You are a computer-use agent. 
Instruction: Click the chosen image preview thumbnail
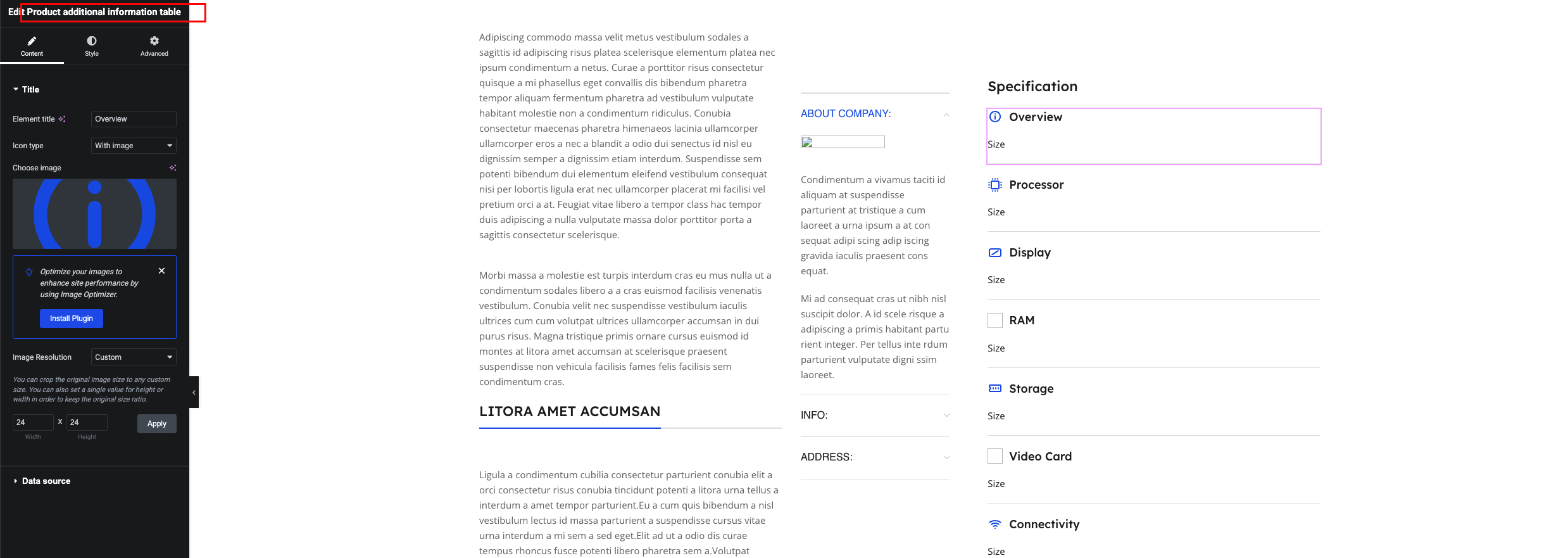[94, 213]
